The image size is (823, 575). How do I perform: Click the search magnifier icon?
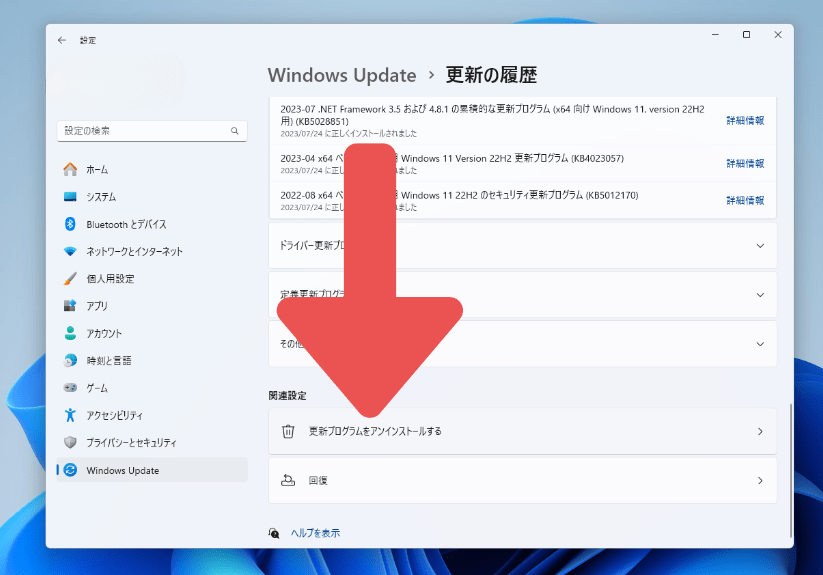click(235, 131)
